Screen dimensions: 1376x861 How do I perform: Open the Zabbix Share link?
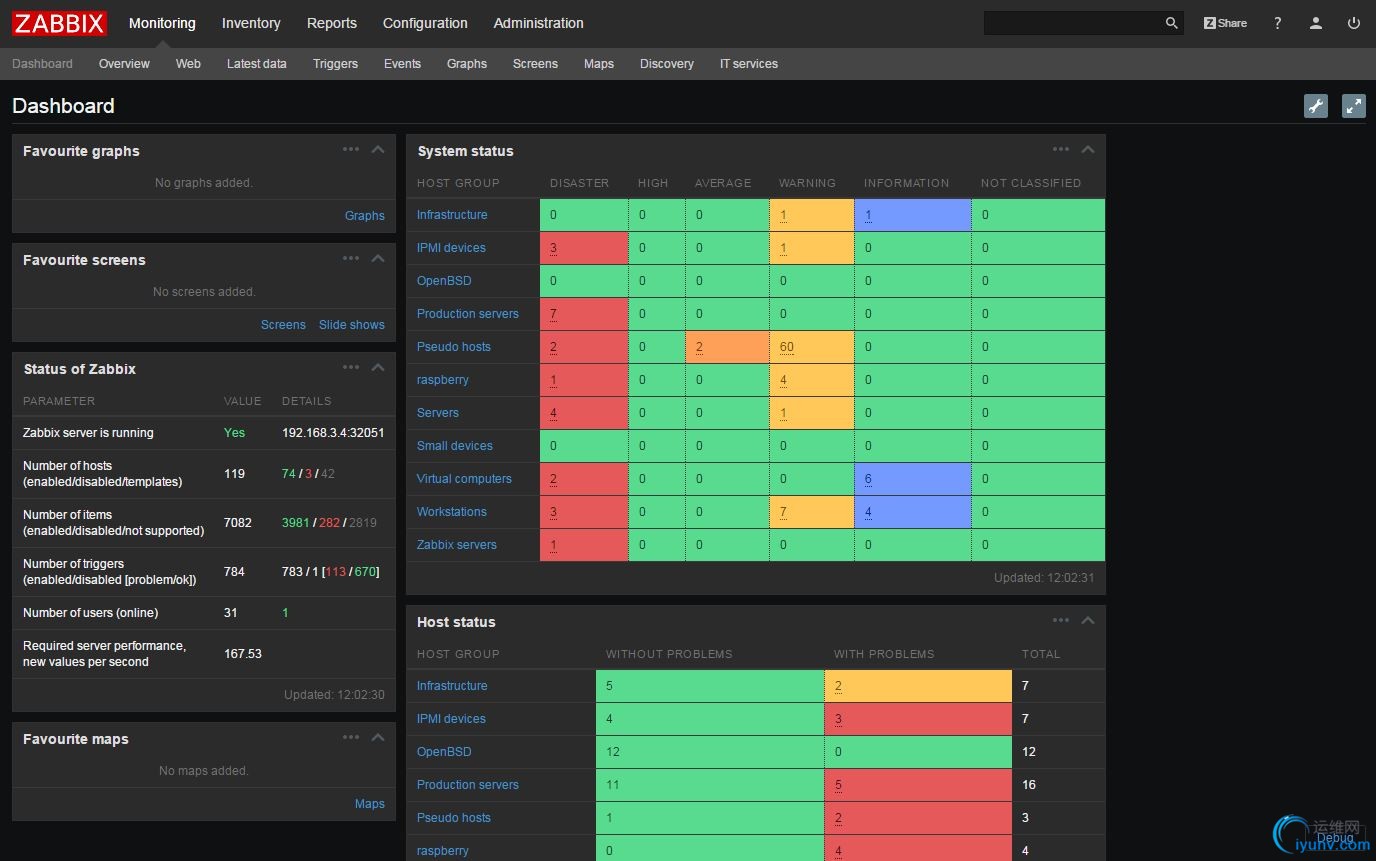pos(1225,23)
